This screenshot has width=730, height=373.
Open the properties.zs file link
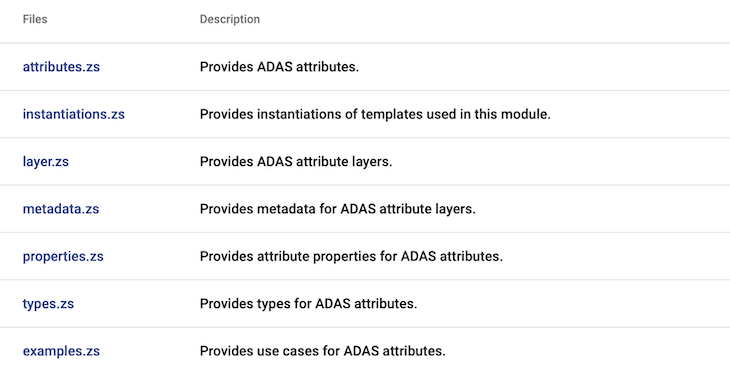coord(63,257)
